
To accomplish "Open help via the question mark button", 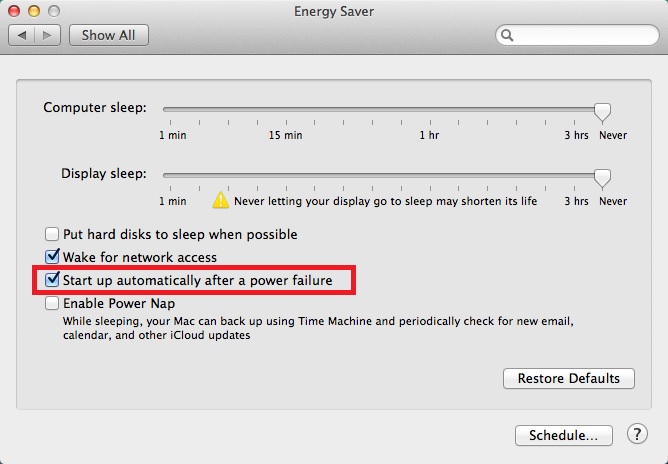I will [x=637, y=434].
